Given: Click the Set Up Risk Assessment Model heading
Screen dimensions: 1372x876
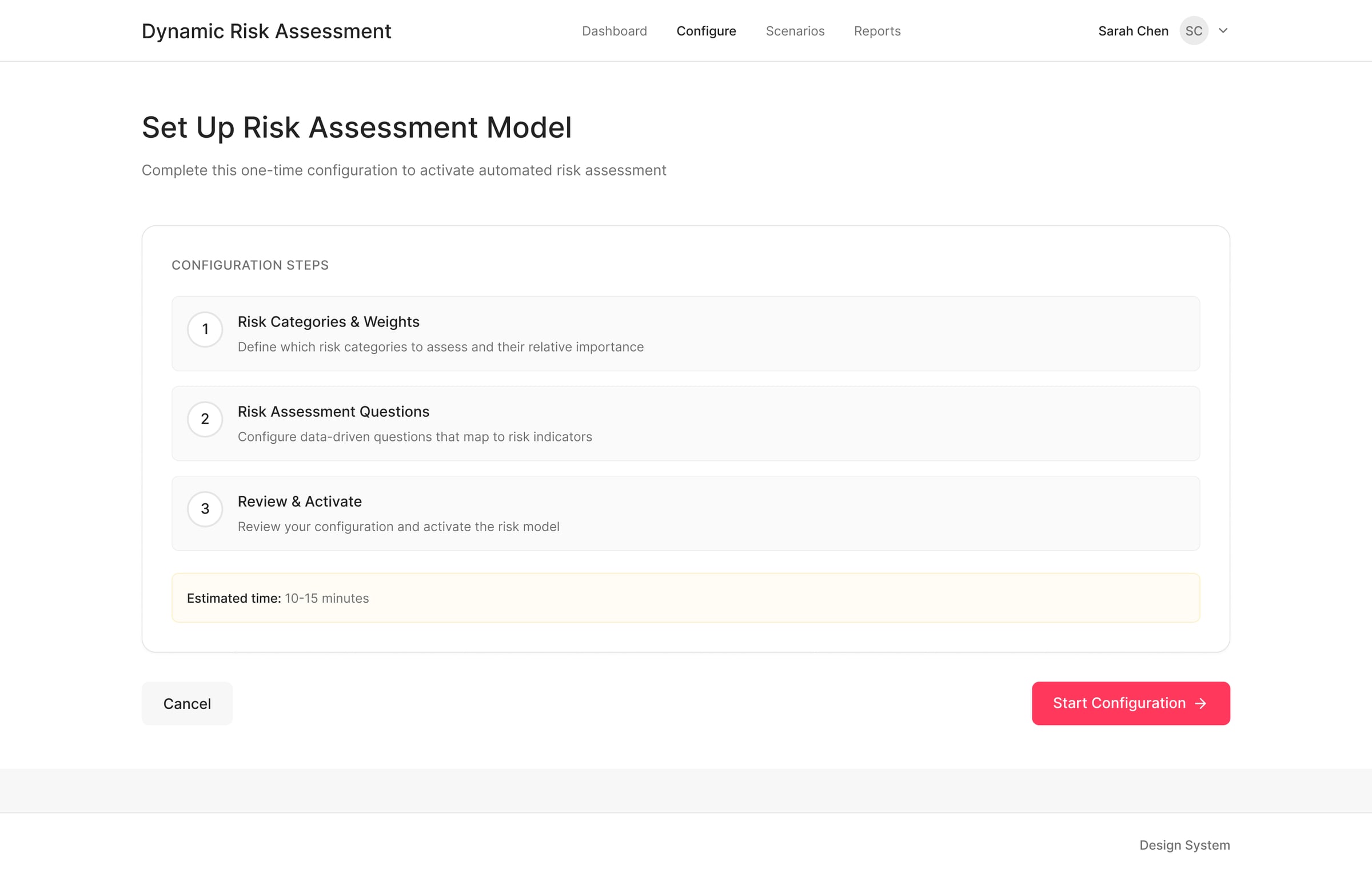Looking at the screenshot, I should tap(357, 127).
